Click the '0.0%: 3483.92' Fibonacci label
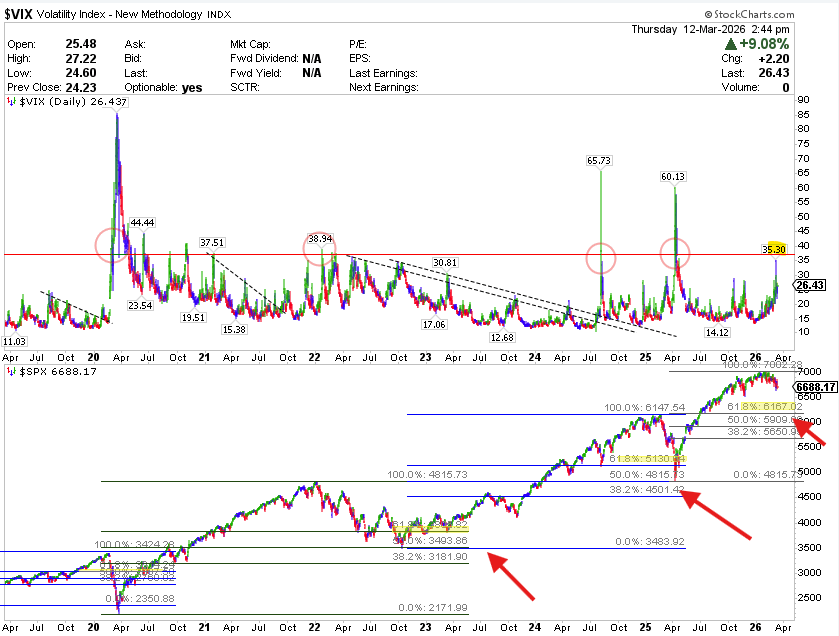839x636 pixels. (x=650, y=542)
